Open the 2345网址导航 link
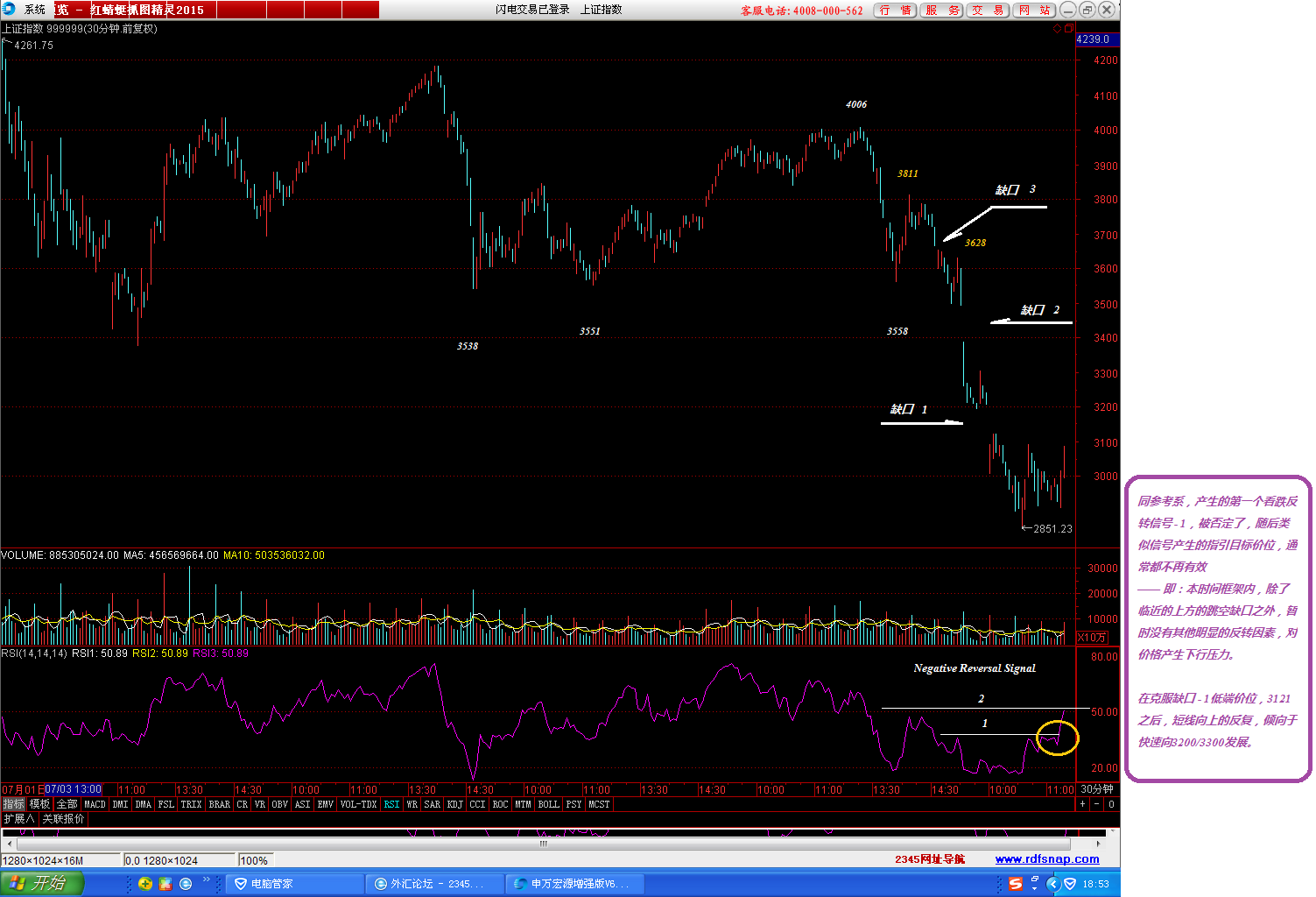This screenshot has width=1316, height=897. point(930,859)
